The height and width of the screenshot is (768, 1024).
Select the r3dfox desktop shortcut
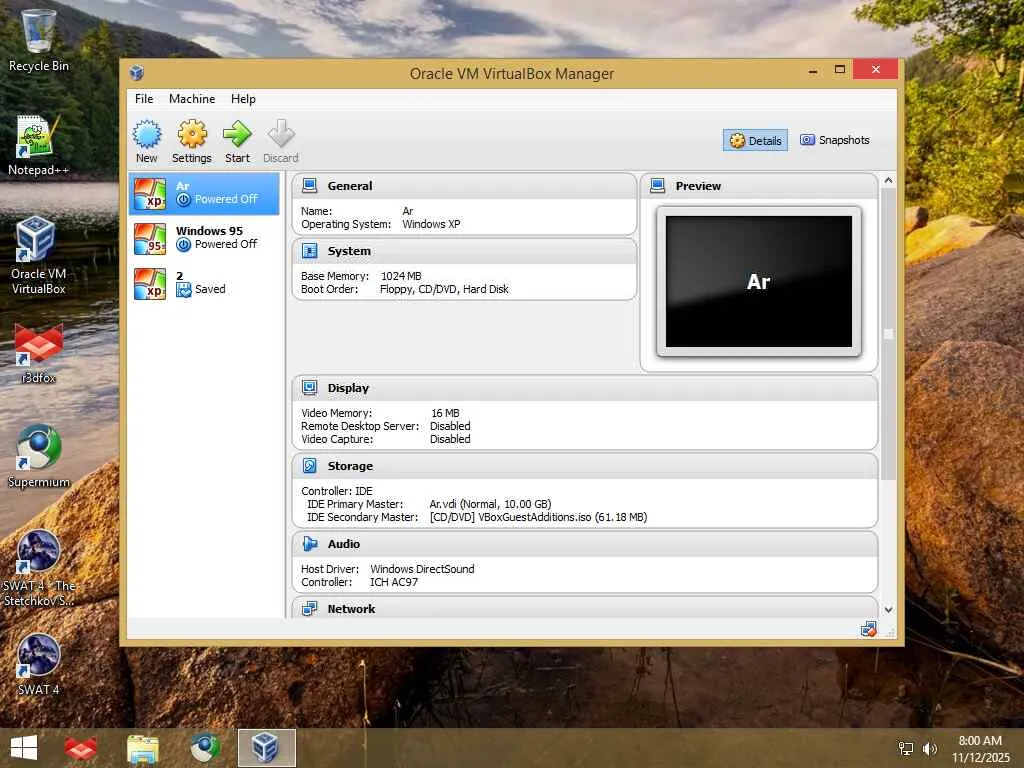[39, 353]
